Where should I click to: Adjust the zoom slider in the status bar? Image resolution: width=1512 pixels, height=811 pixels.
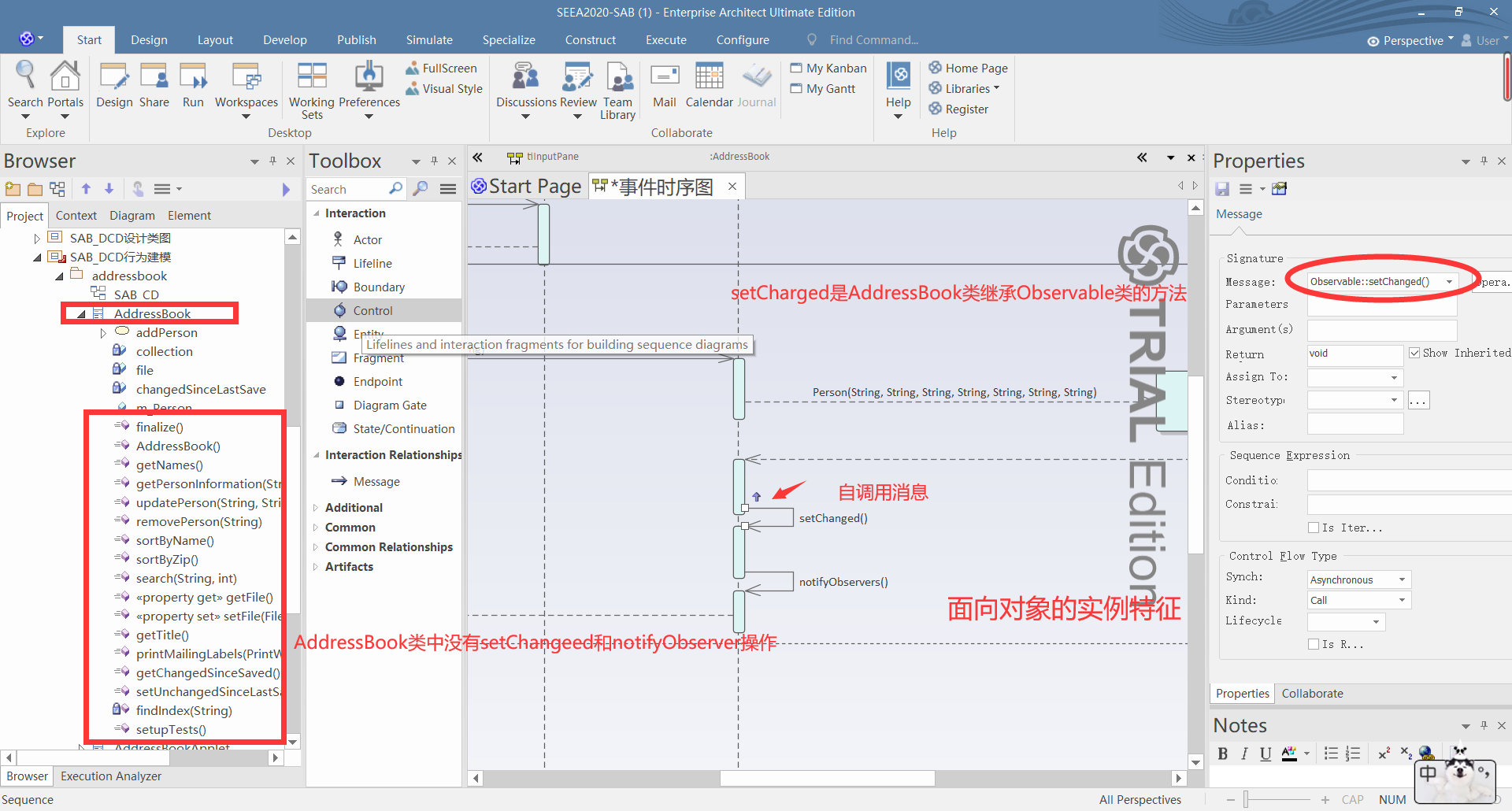[x=1247, y=800]
